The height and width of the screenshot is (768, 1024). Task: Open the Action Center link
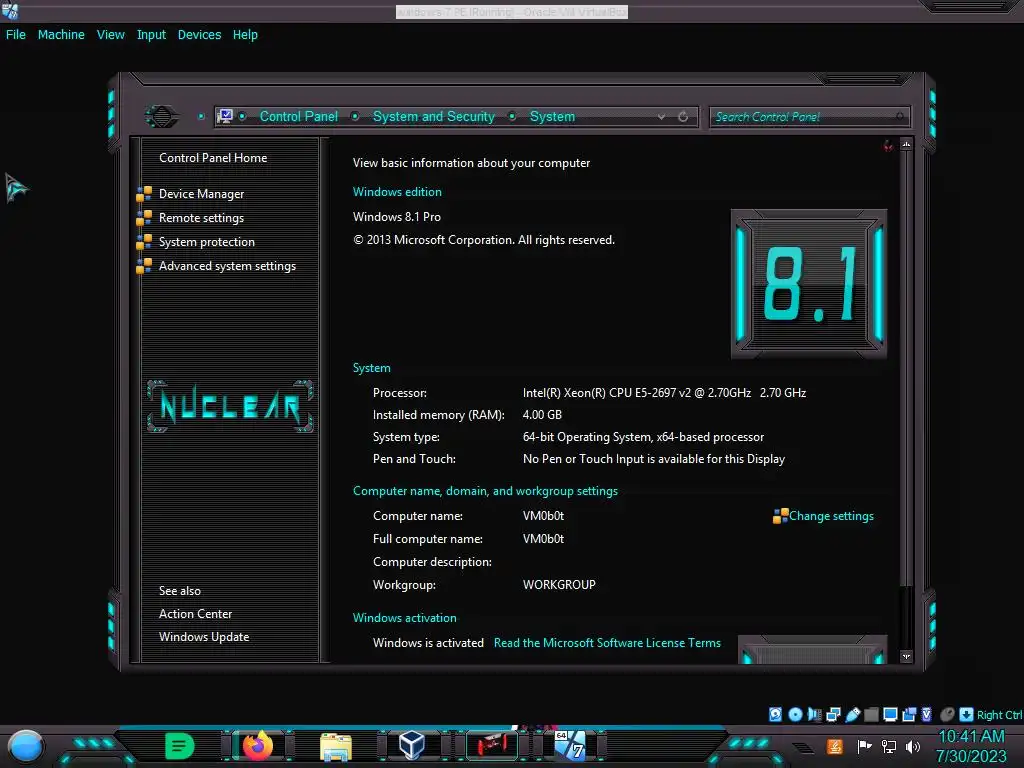point(195,614)
